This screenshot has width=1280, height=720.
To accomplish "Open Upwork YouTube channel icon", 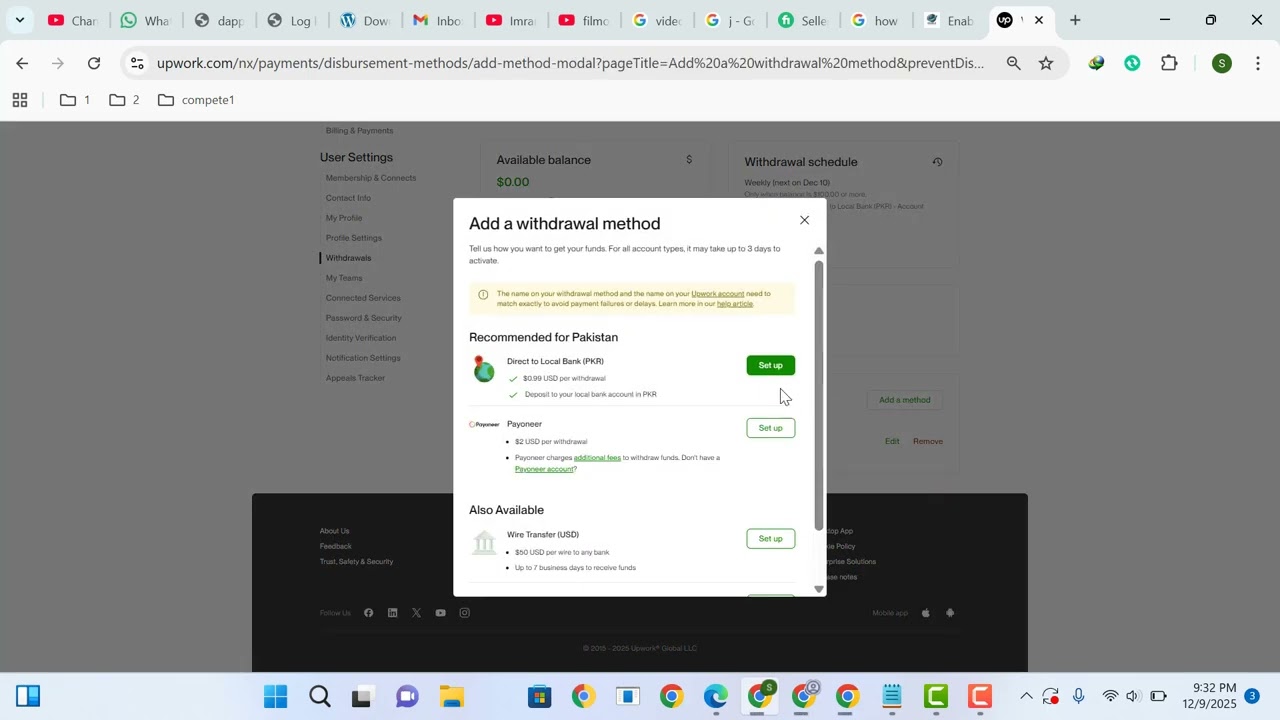I will (440, 613).
